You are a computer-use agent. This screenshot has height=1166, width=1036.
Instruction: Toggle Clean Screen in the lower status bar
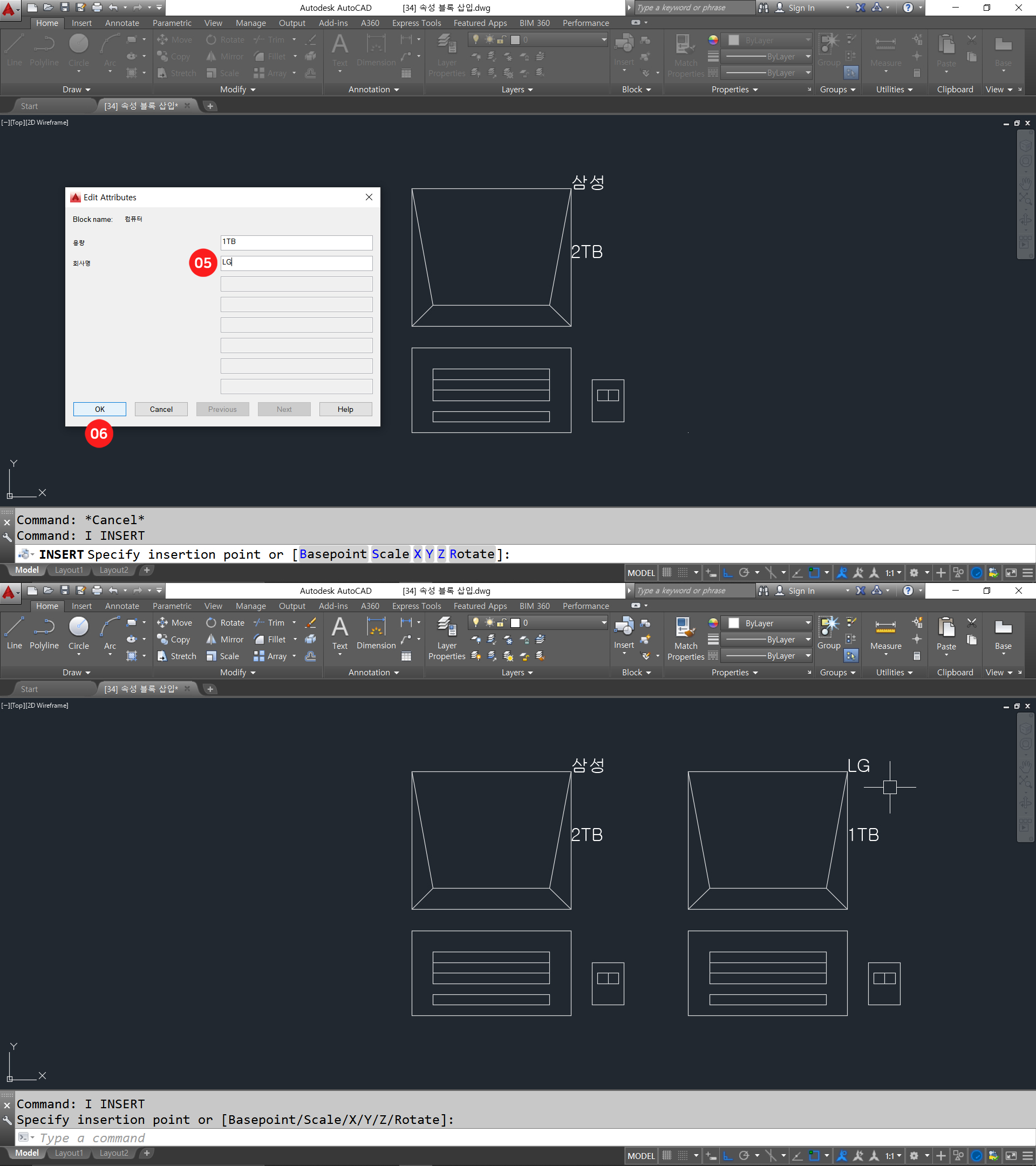1011,1156
